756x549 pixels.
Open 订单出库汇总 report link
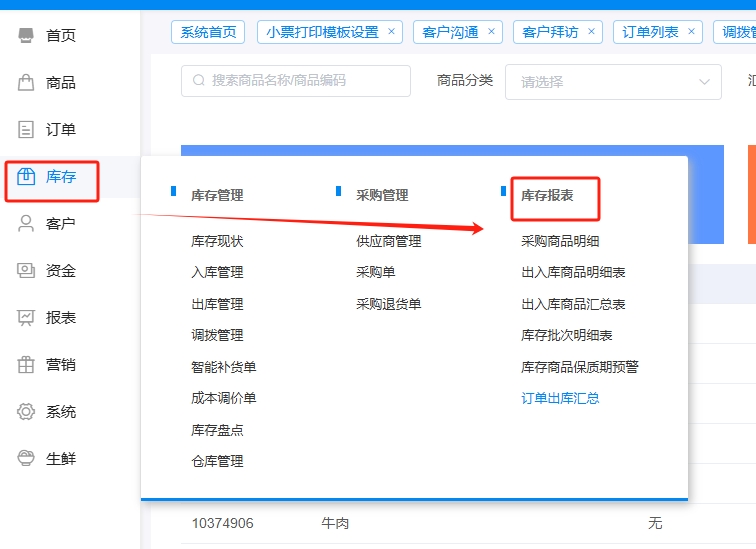click(x=560, y=398)
